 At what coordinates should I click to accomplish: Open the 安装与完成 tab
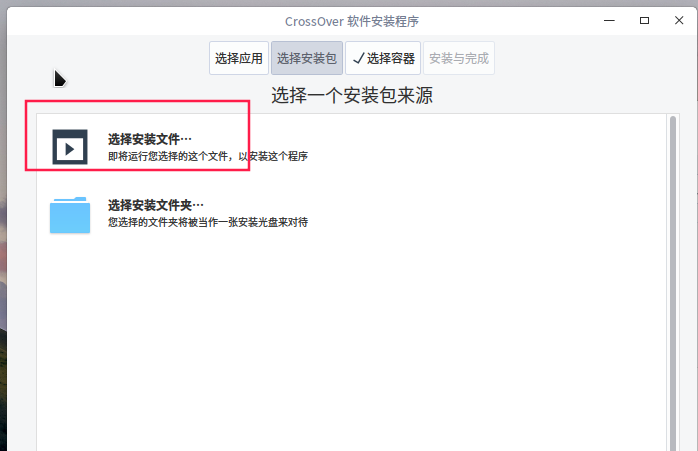point(459,58)
